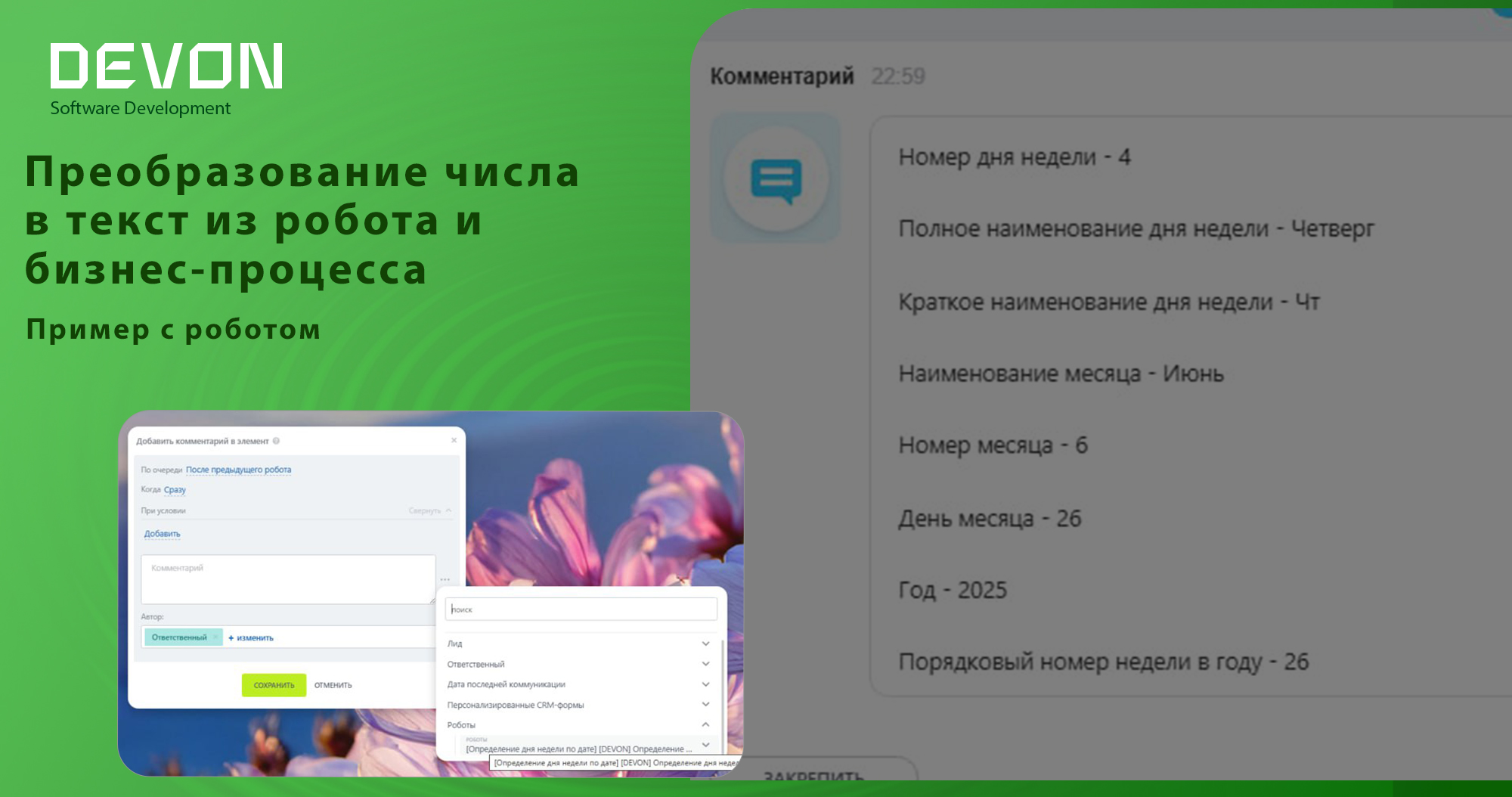
Task: Collapse the Роботы section
Action: click(x=578, y=725)
